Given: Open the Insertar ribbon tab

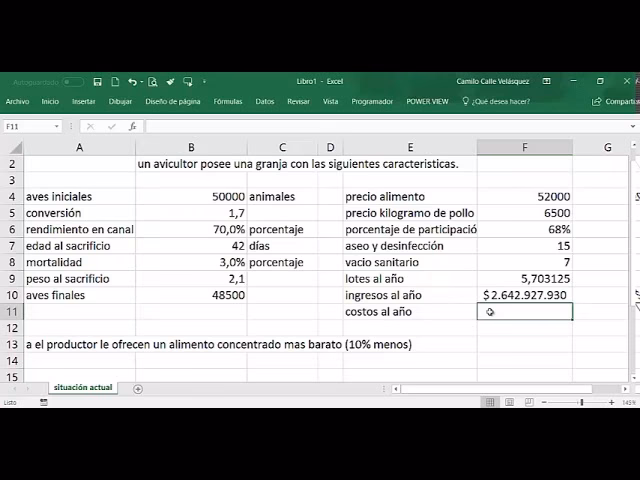Looking at the screenshot, I should coord(84,101).
